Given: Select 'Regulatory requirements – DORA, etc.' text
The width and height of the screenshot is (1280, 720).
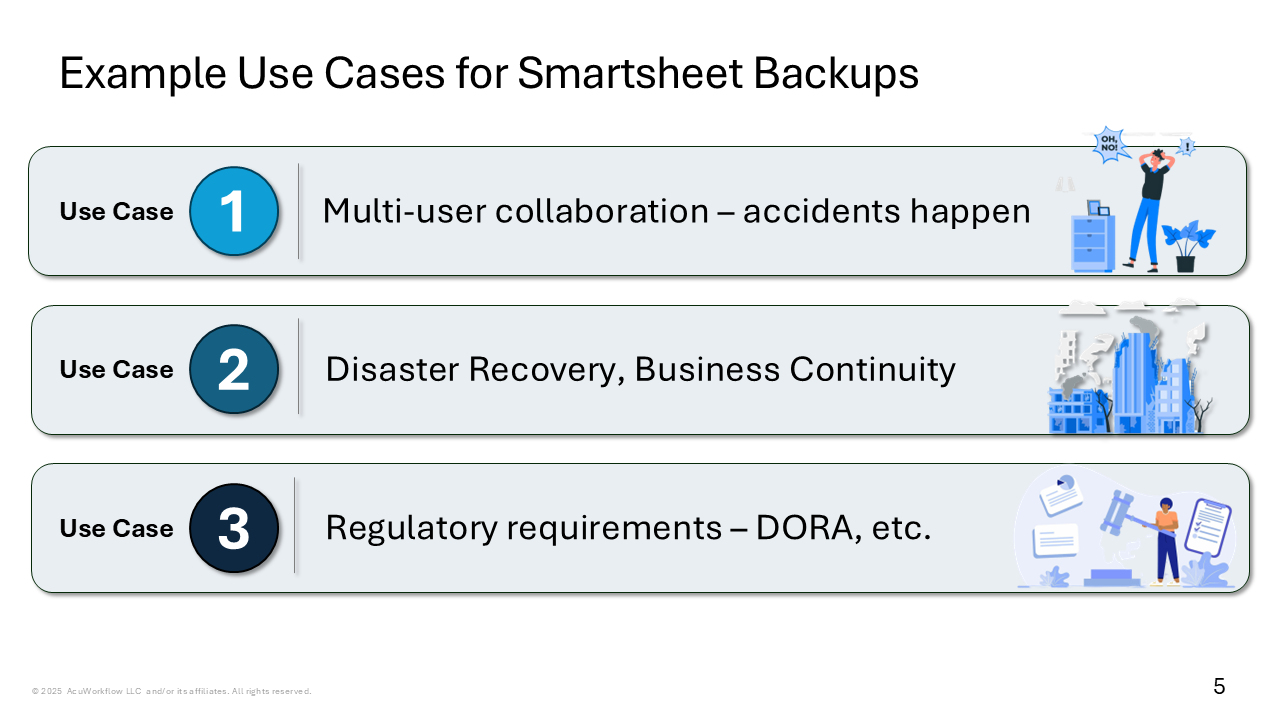Looking at the screenshot, I should tap(628, 528).
